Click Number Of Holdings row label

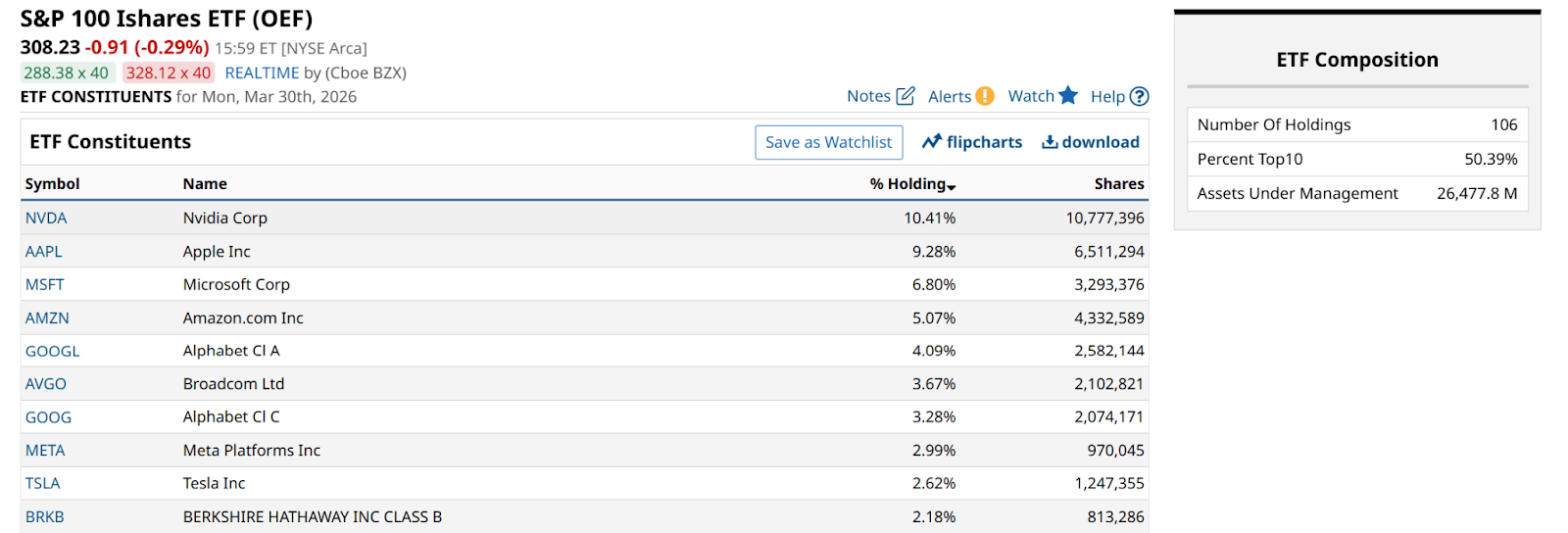[1274, 124]
